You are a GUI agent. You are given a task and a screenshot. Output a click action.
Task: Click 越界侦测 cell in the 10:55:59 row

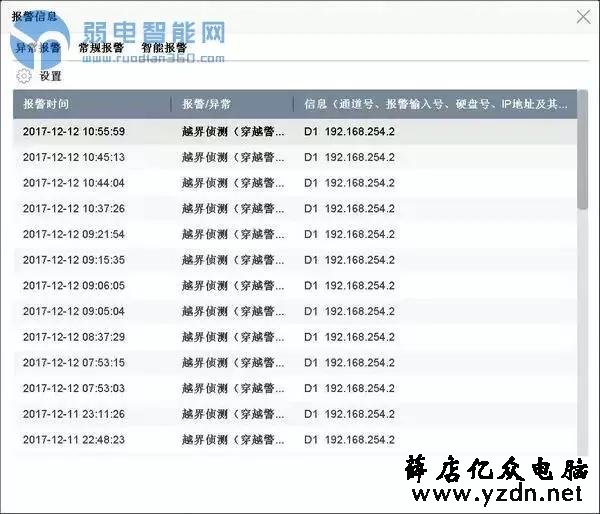tap(233, 131)
